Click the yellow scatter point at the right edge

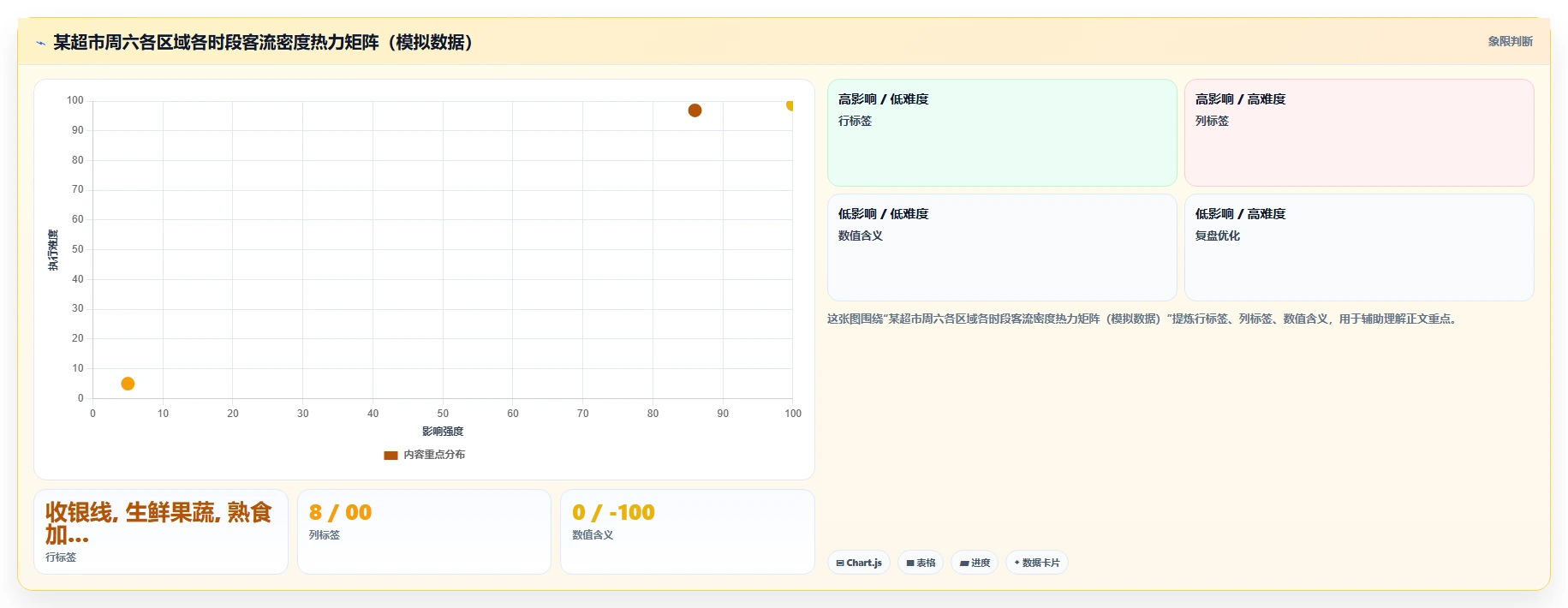(790, 104)
